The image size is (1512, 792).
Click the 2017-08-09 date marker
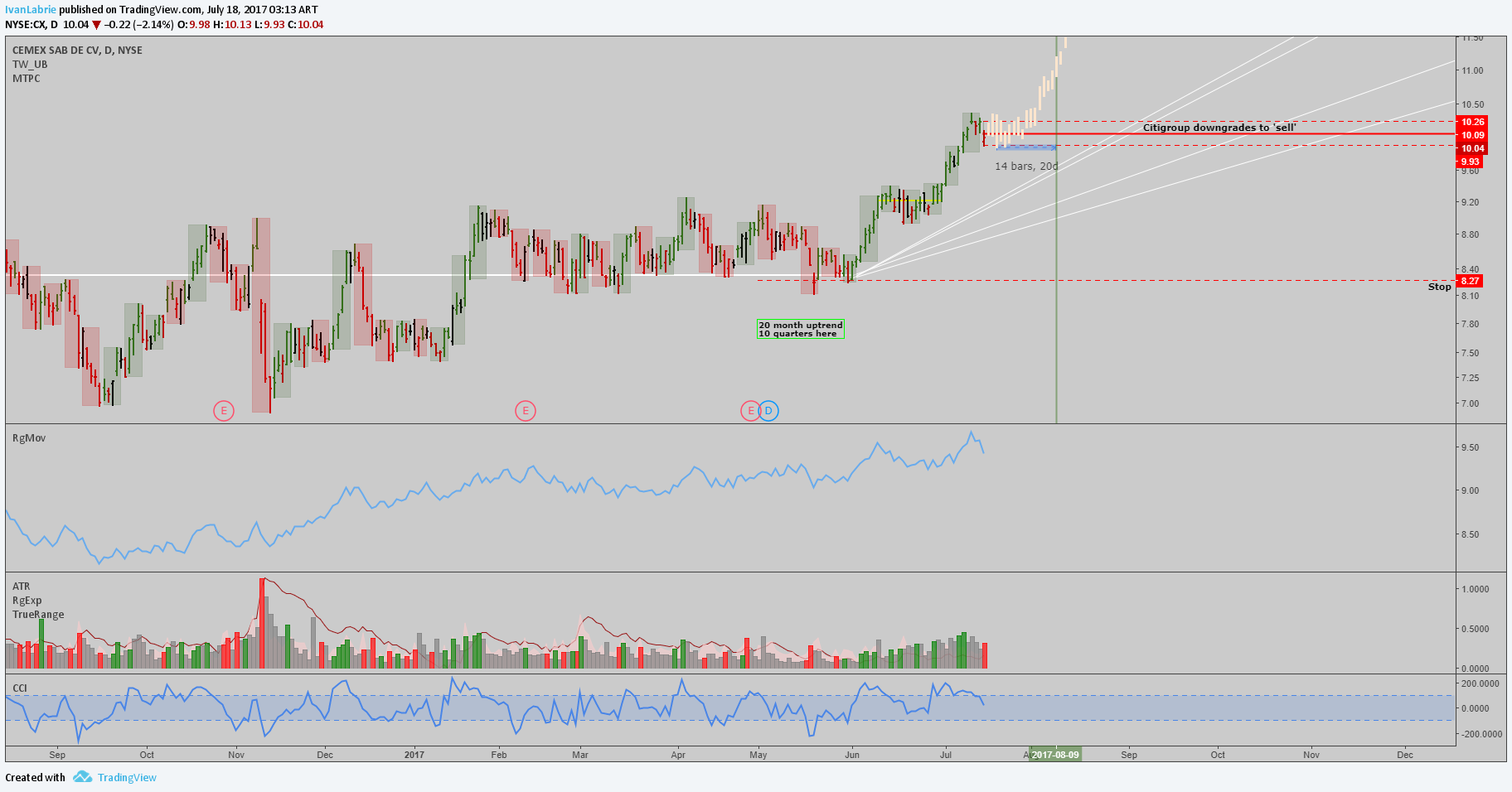(1055, 755)
